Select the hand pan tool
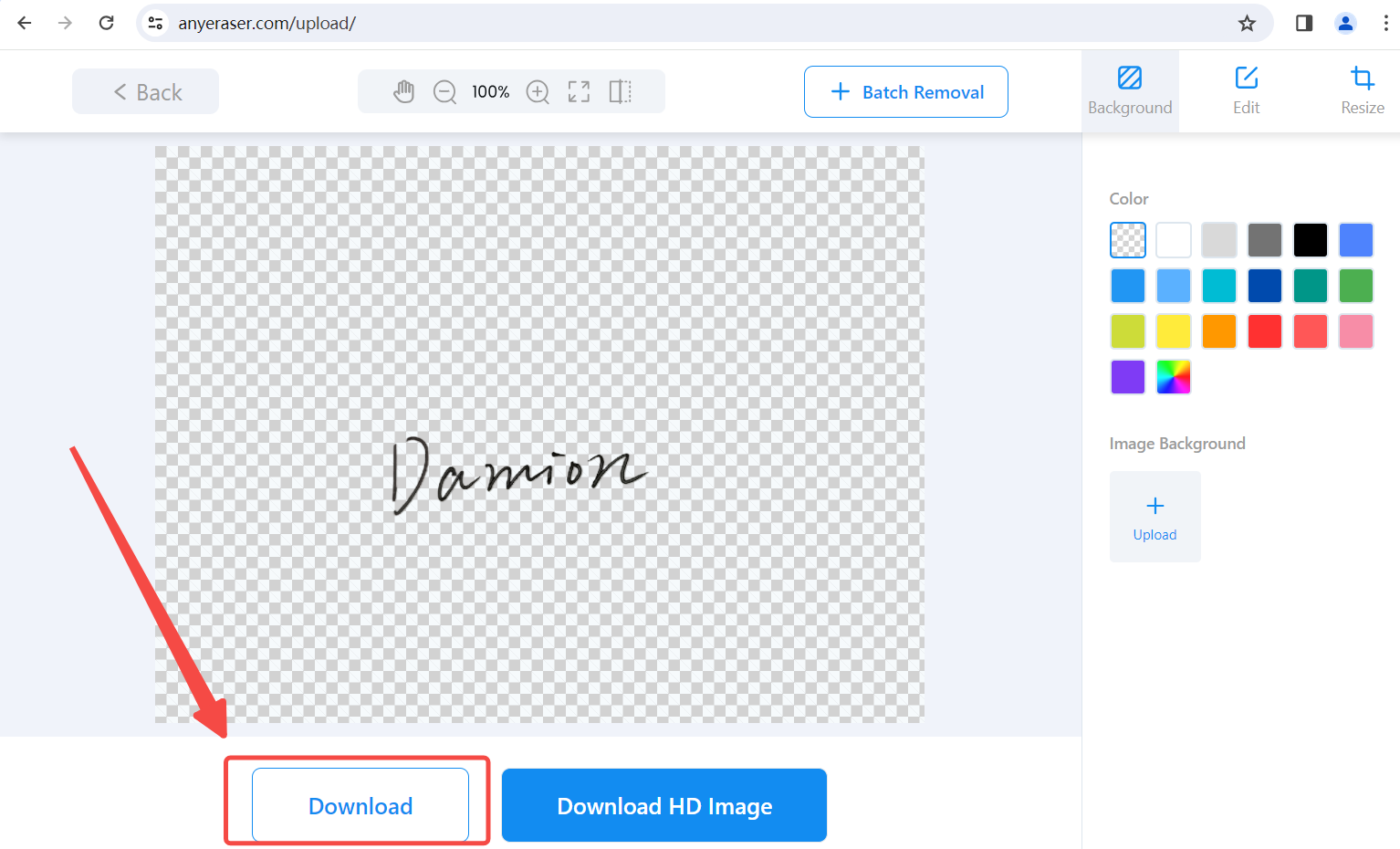1400x849 pixels. point(403,91)
